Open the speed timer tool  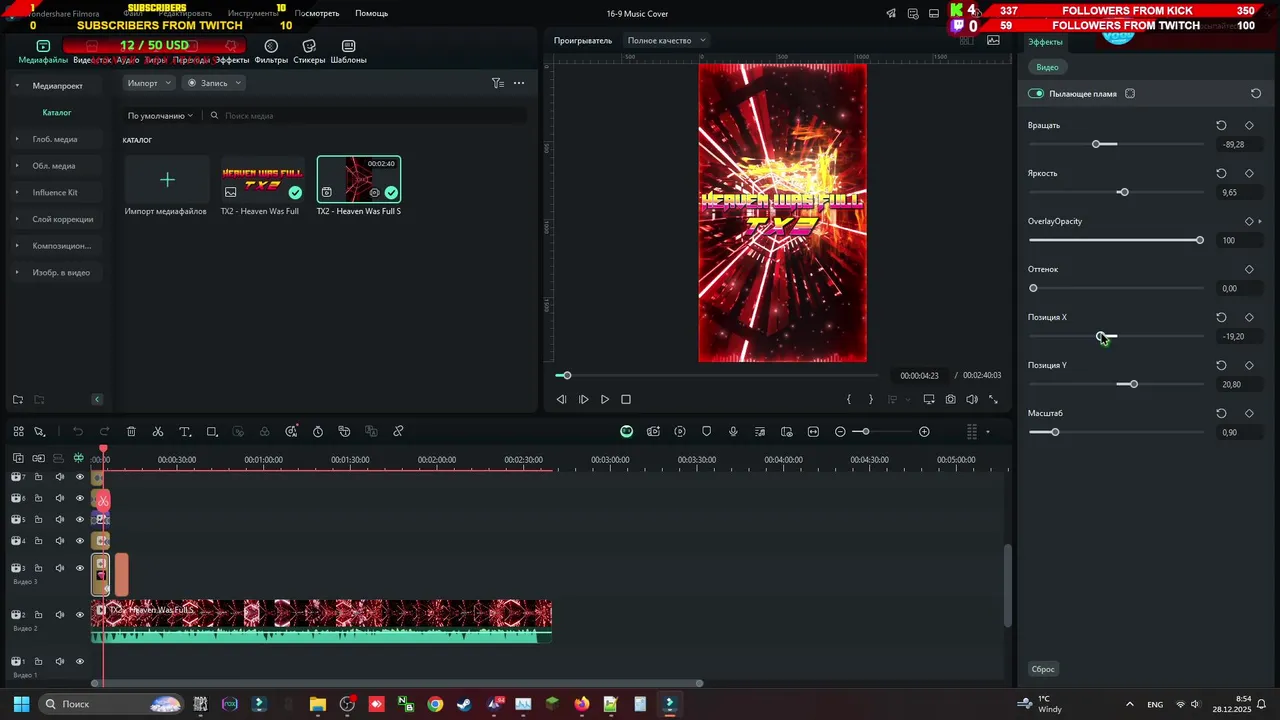(318, 431)
